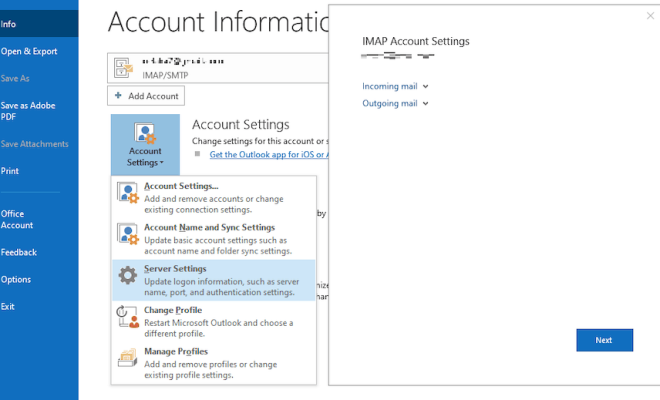Open the Open & Export page
Image resolution: width=660 pixels, height=400 pixels.
(x=29, y=51)
